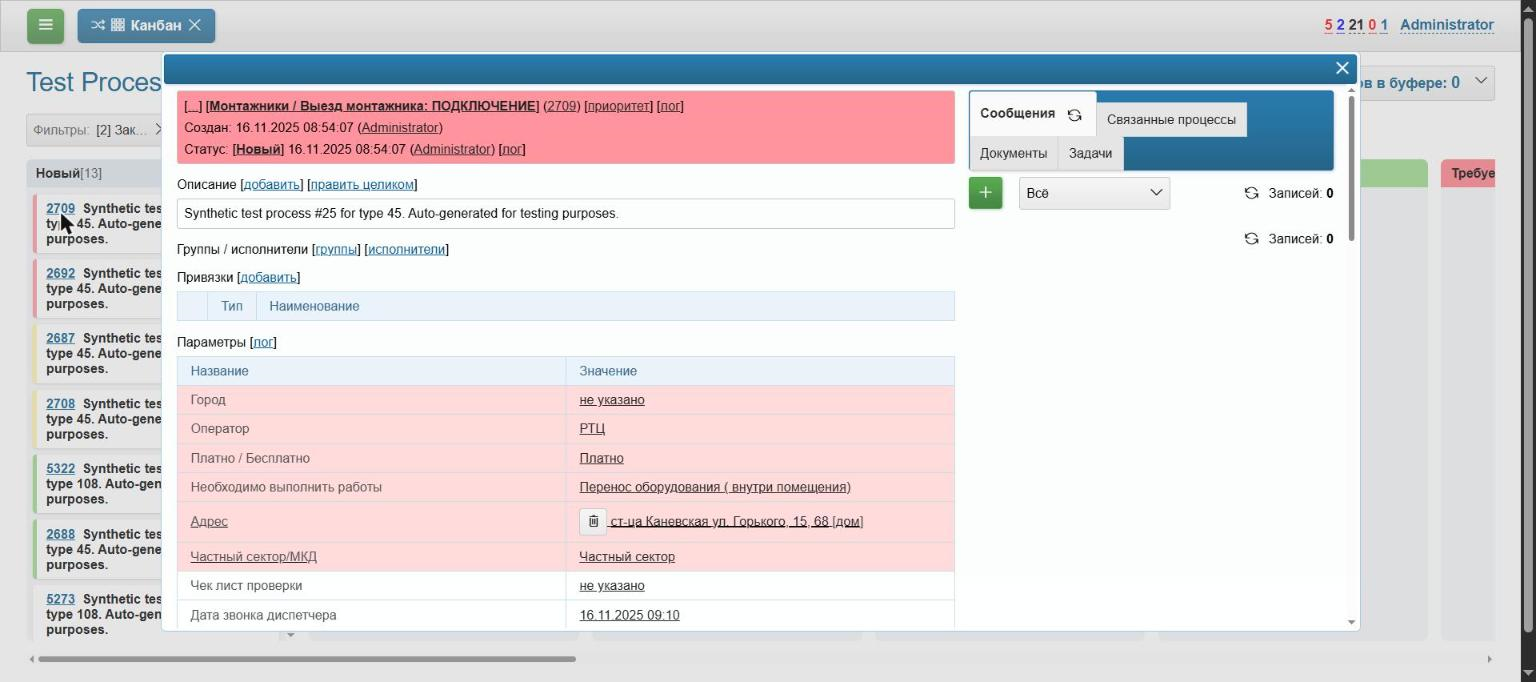The image size is (1536, 682).
Task: Click the dialog scrollbar down arrow
Action: 1352,622
